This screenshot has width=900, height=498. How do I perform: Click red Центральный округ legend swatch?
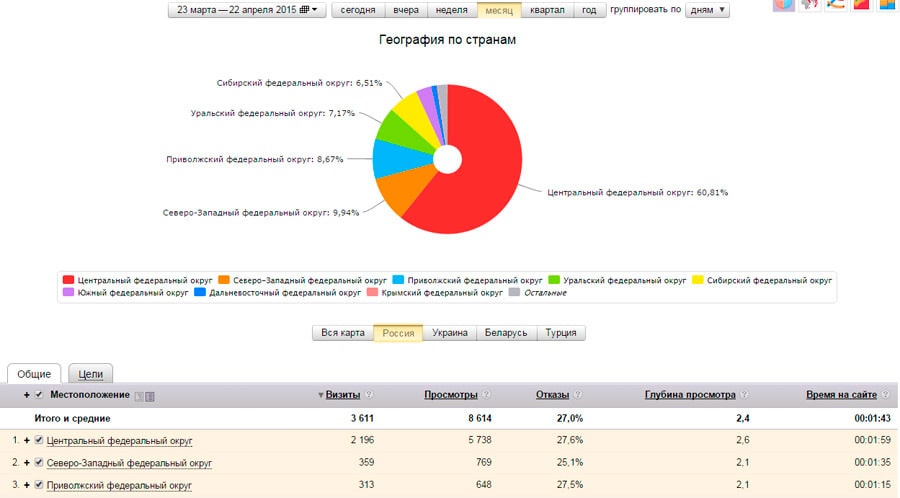(69, 280)
